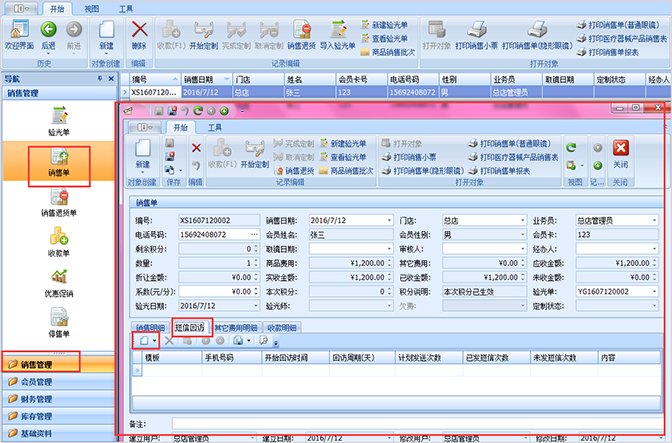
Task: Select row XS1607120... in the main list
Action: [396, 92]
